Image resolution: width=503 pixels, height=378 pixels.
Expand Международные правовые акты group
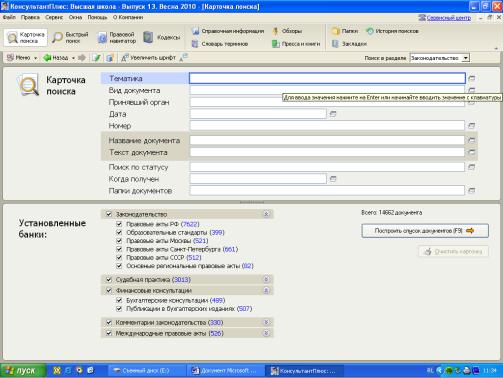266,333
